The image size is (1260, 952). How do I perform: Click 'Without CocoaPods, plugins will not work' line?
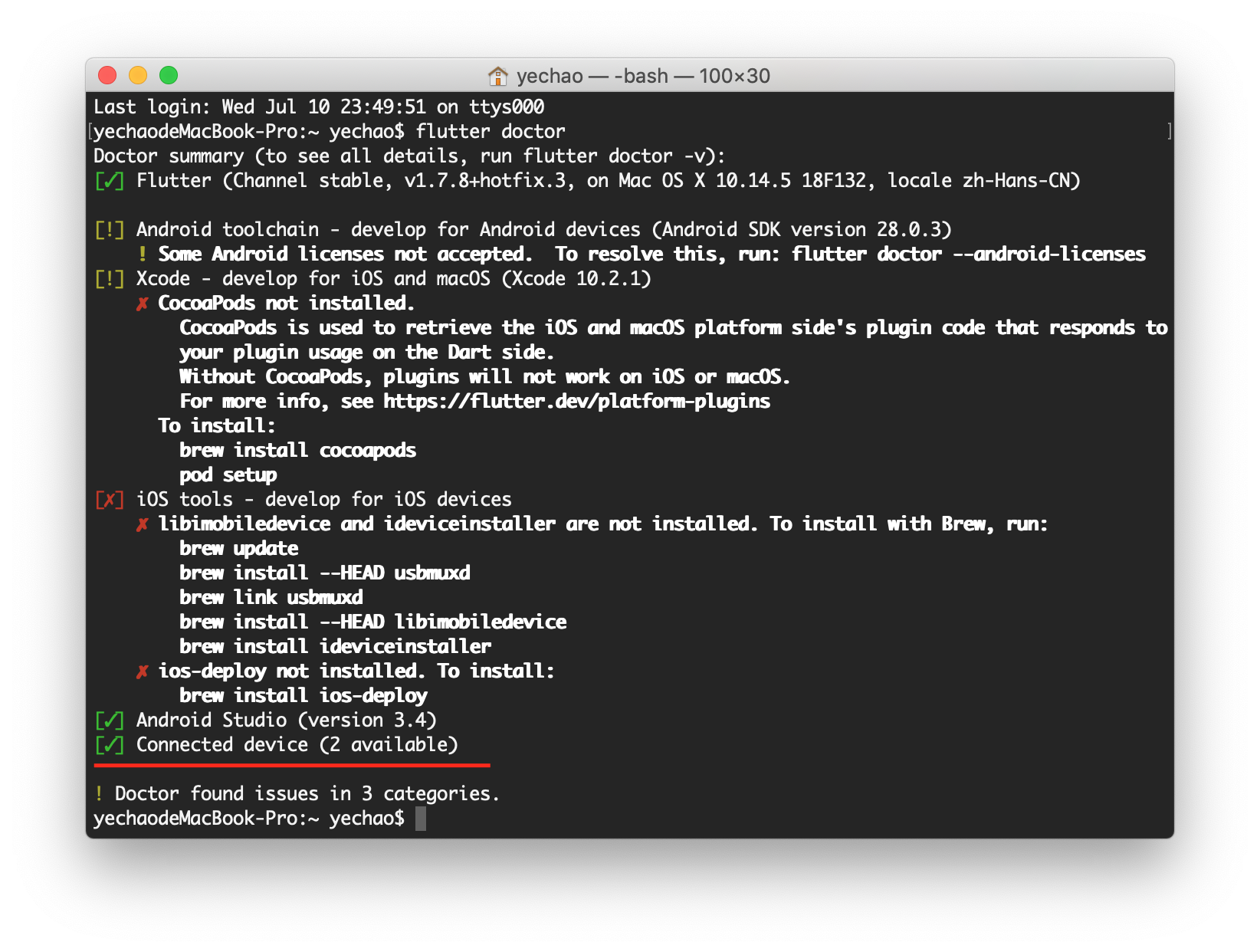point(485,377)
